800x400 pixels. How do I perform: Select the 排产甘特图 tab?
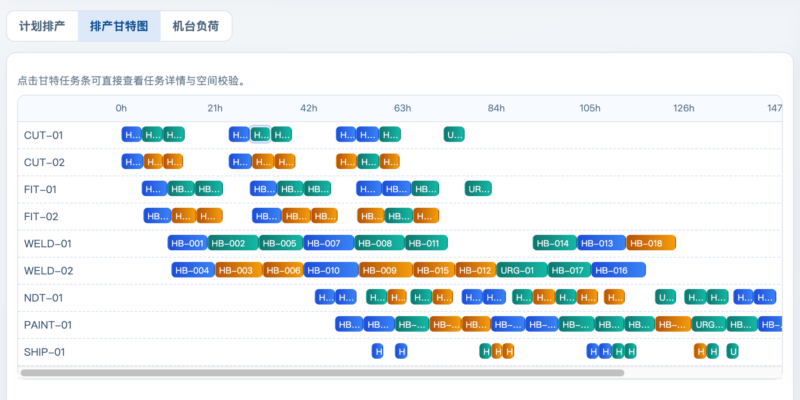click(119, 26)
